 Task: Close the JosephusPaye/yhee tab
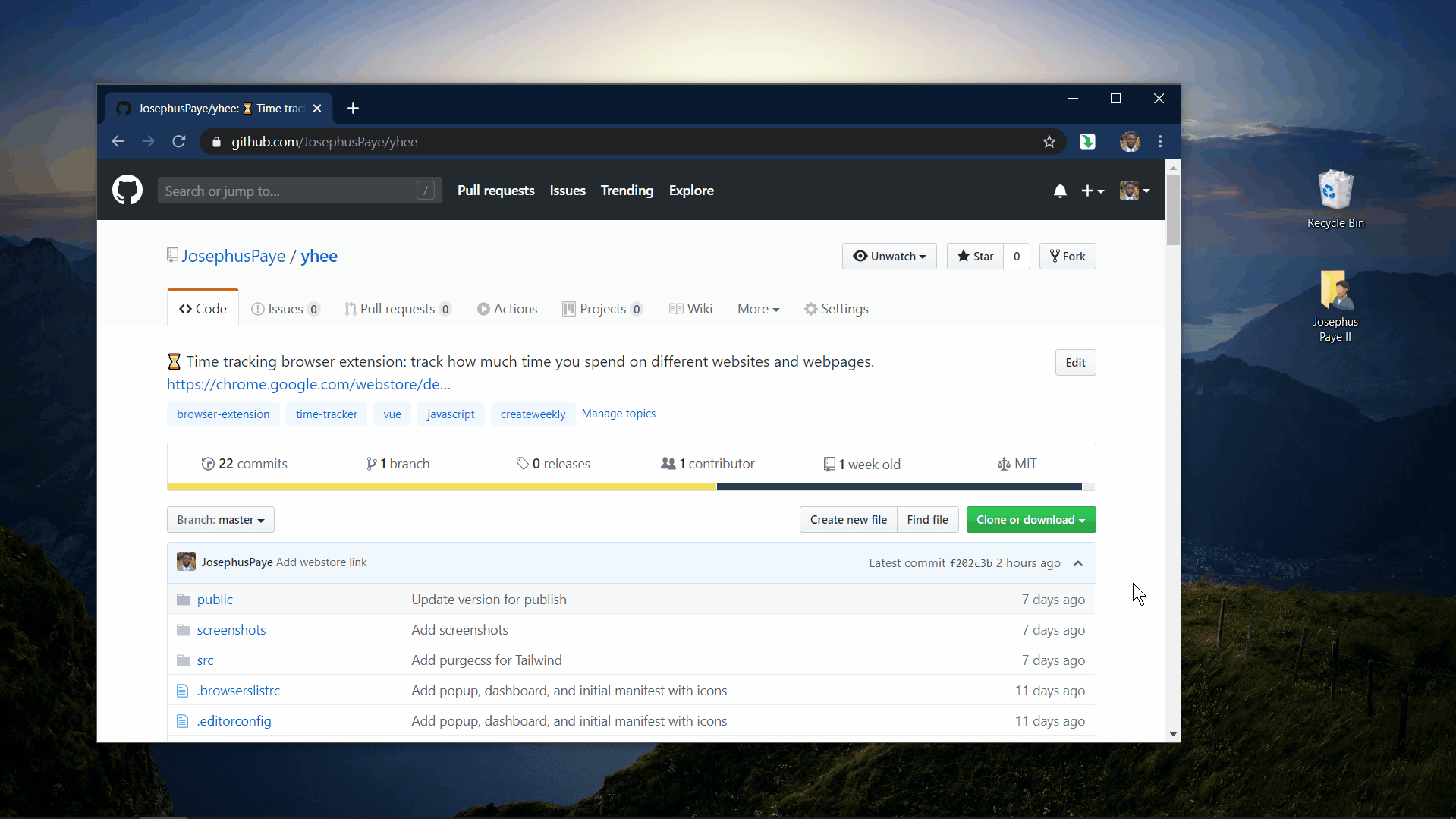[x=317, y=109]
